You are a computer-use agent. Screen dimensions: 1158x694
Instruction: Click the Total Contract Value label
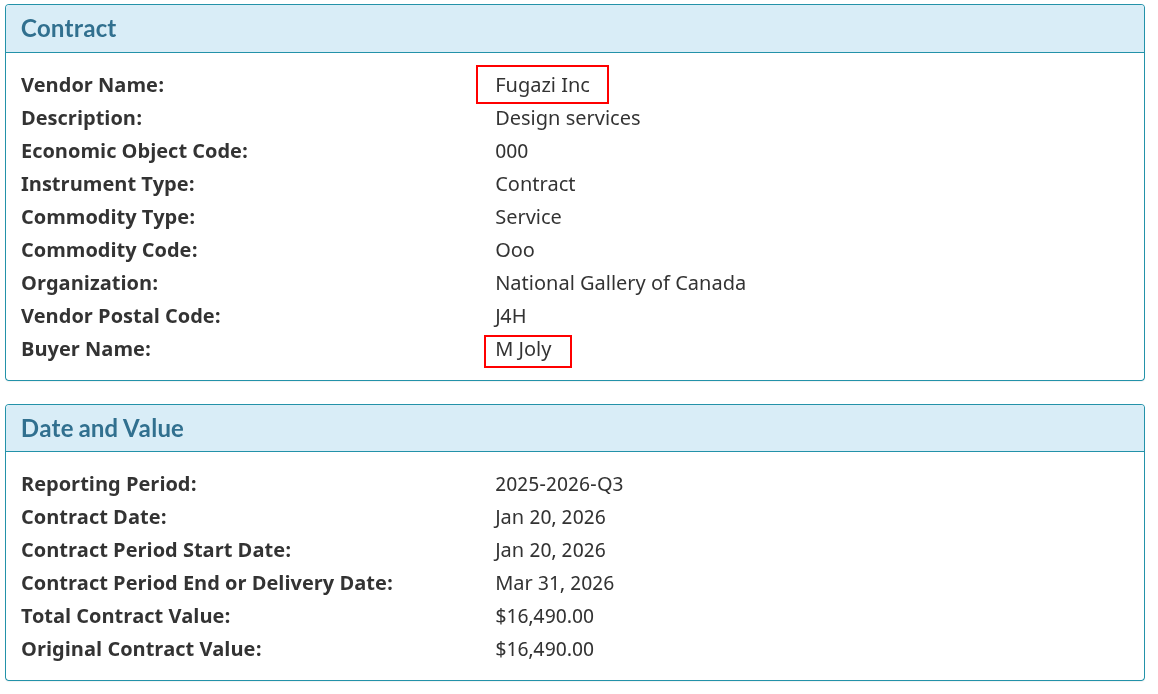pyautogui.click(x=126, y=617)
